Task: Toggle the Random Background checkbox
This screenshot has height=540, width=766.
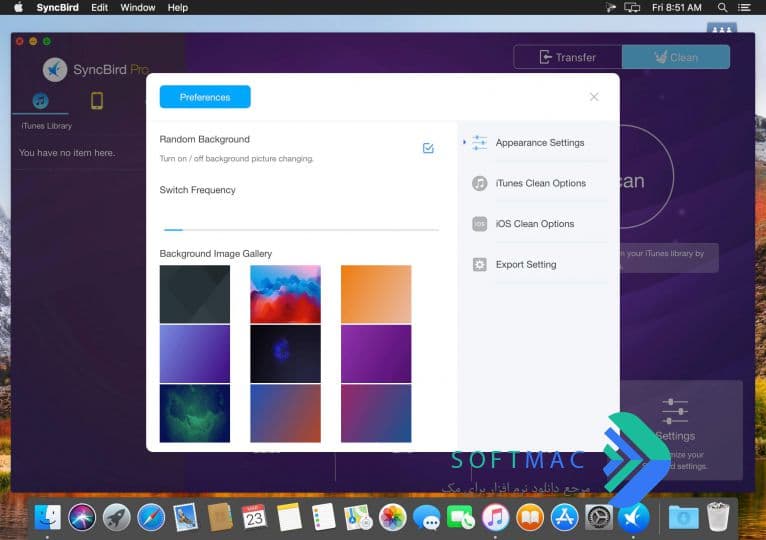Action: (x=428, y=148)
